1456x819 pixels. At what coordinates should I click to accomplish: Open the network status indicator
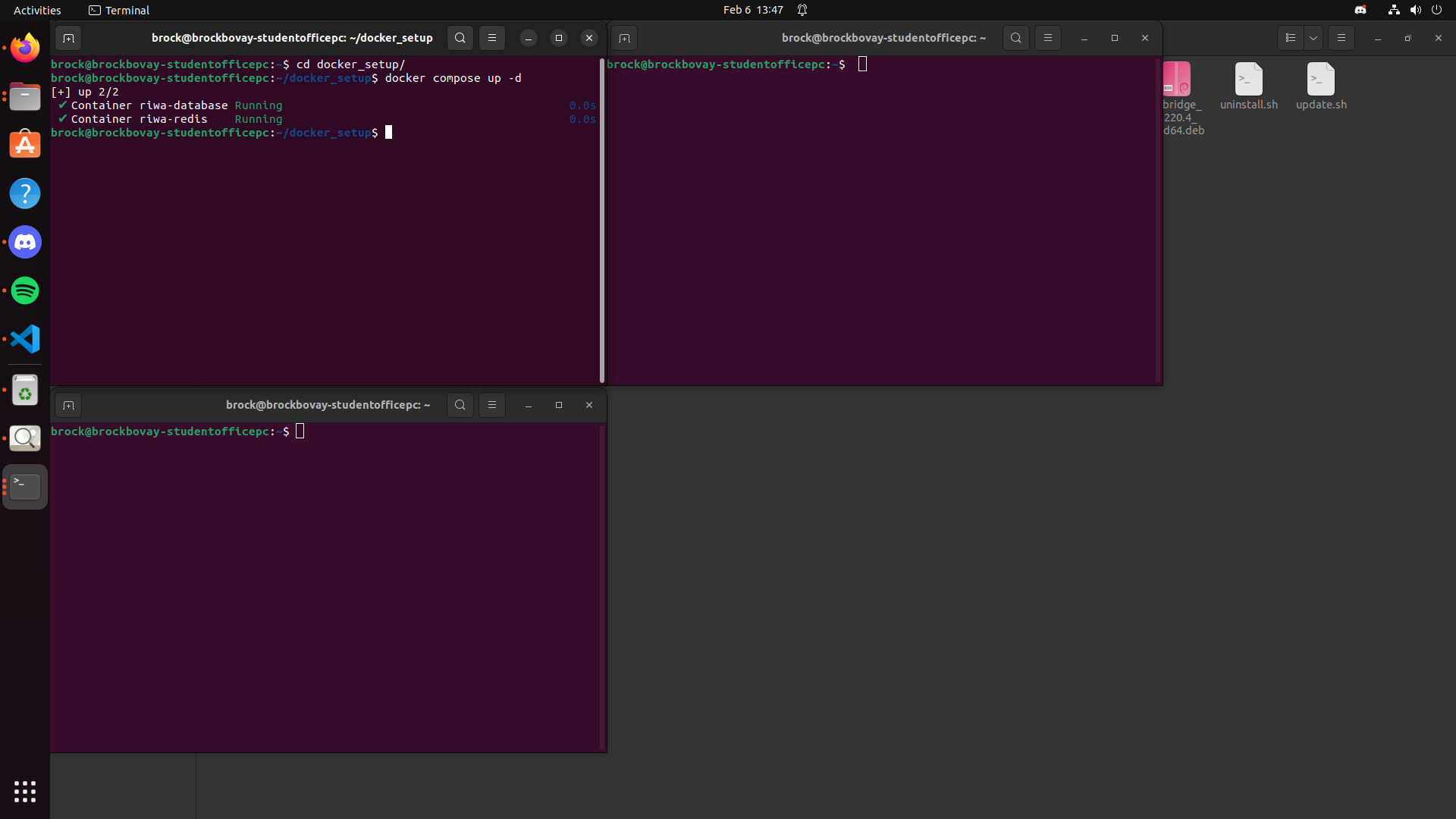(1394, 10)
